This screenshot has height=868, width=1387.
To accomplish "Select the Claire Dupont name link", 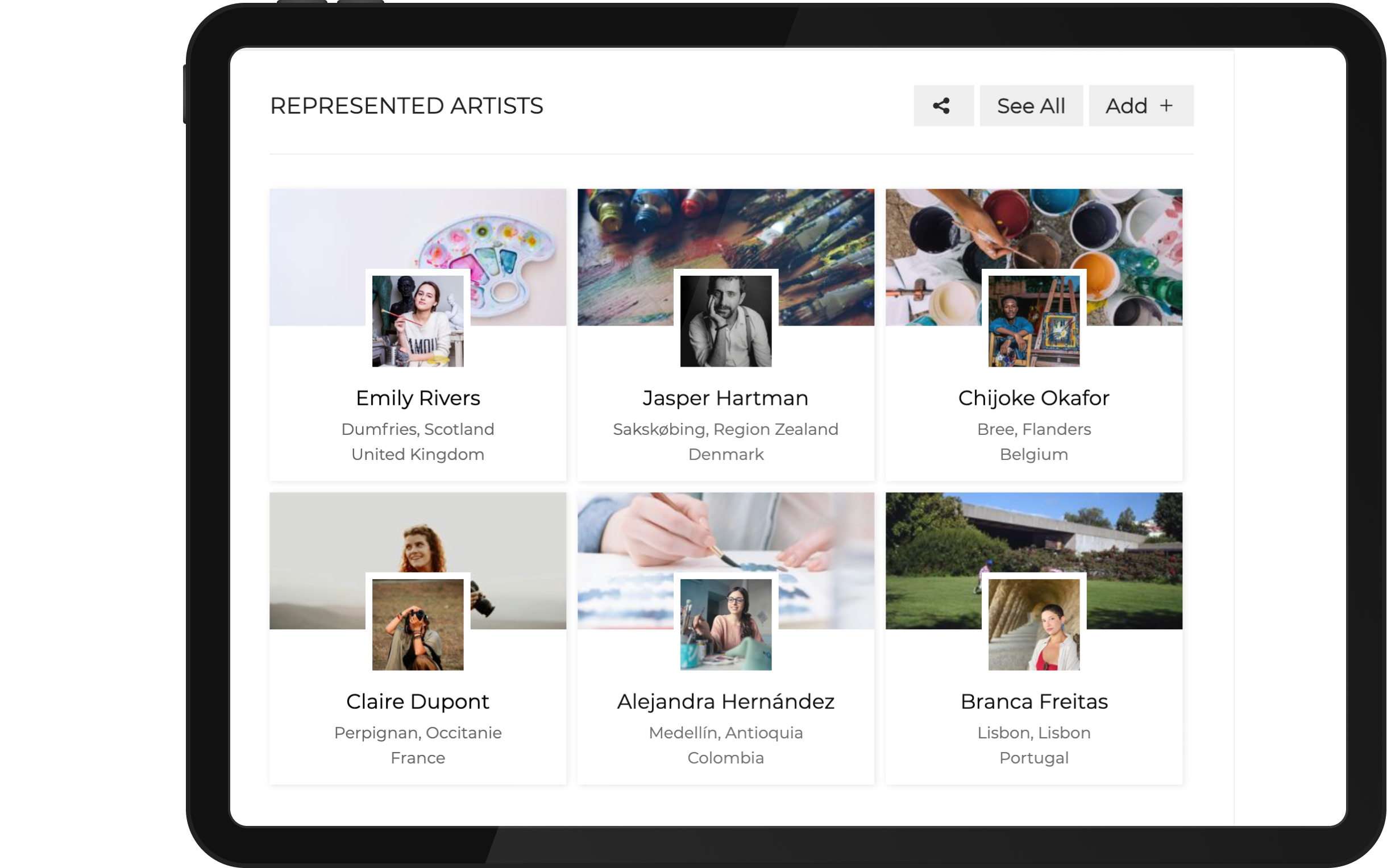I will [418, 701].
